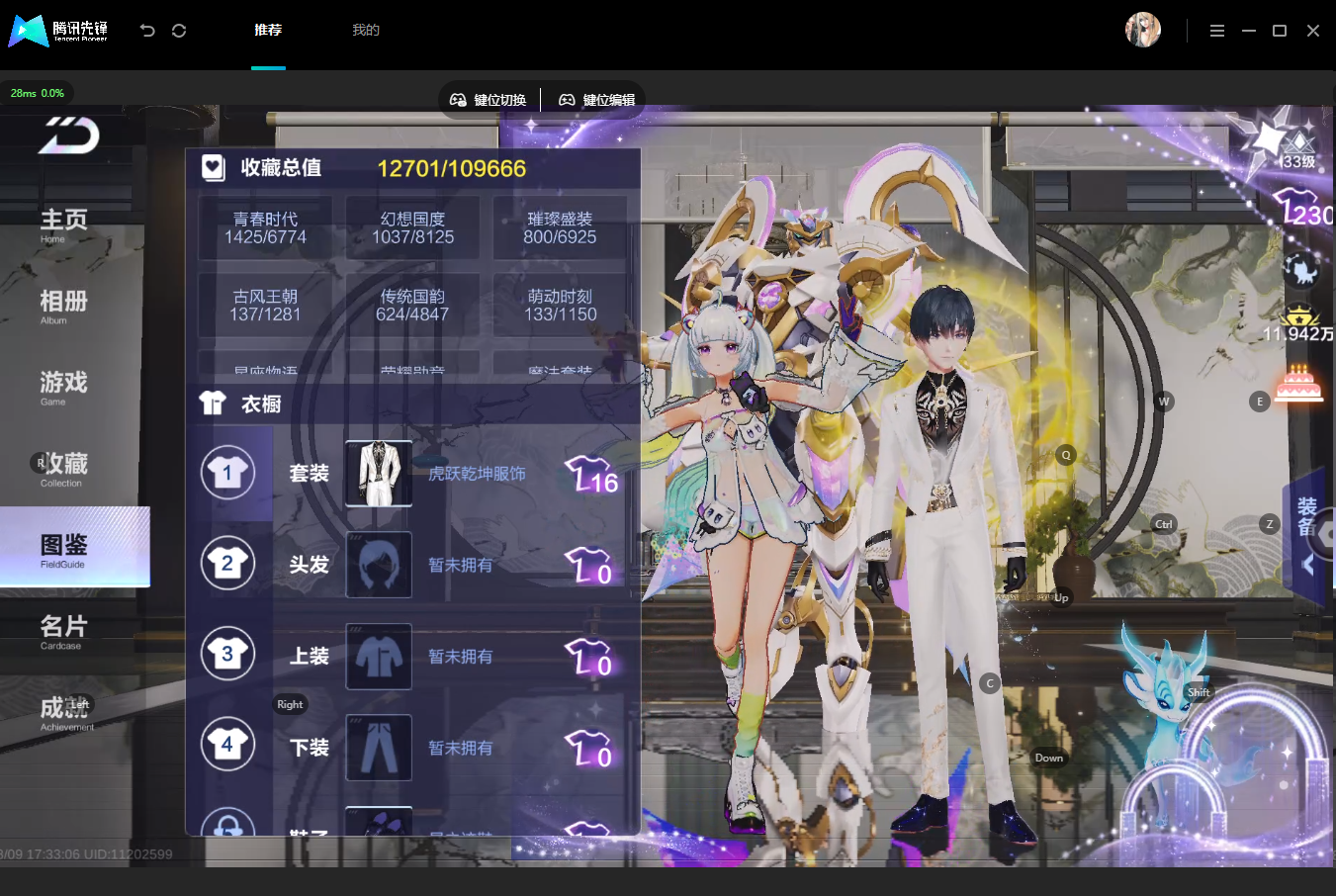1336x896 pixels.
Task: Click the purple shirt 230 icon
Action: coord(1303,209)
